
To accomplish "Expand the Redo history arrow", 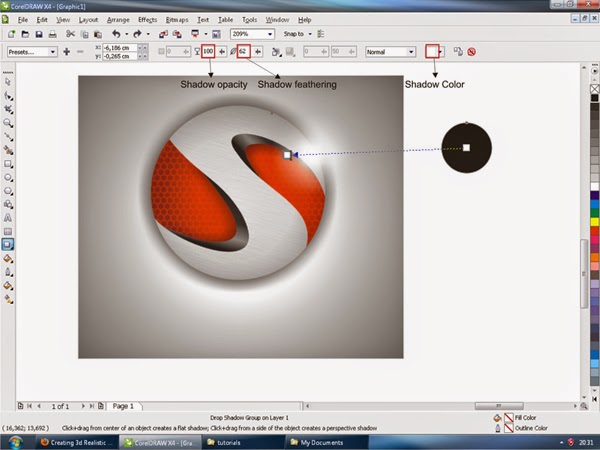I will click(148, 34).
